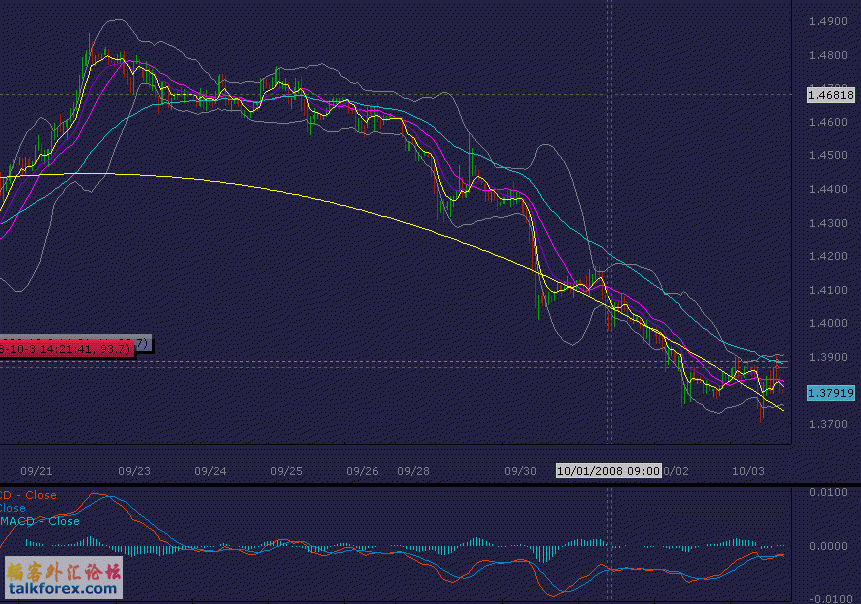Click the 1.4100 price axis label
Image resolution: width=861 pixels, height=604 pixels.
[x=828, y=290]
